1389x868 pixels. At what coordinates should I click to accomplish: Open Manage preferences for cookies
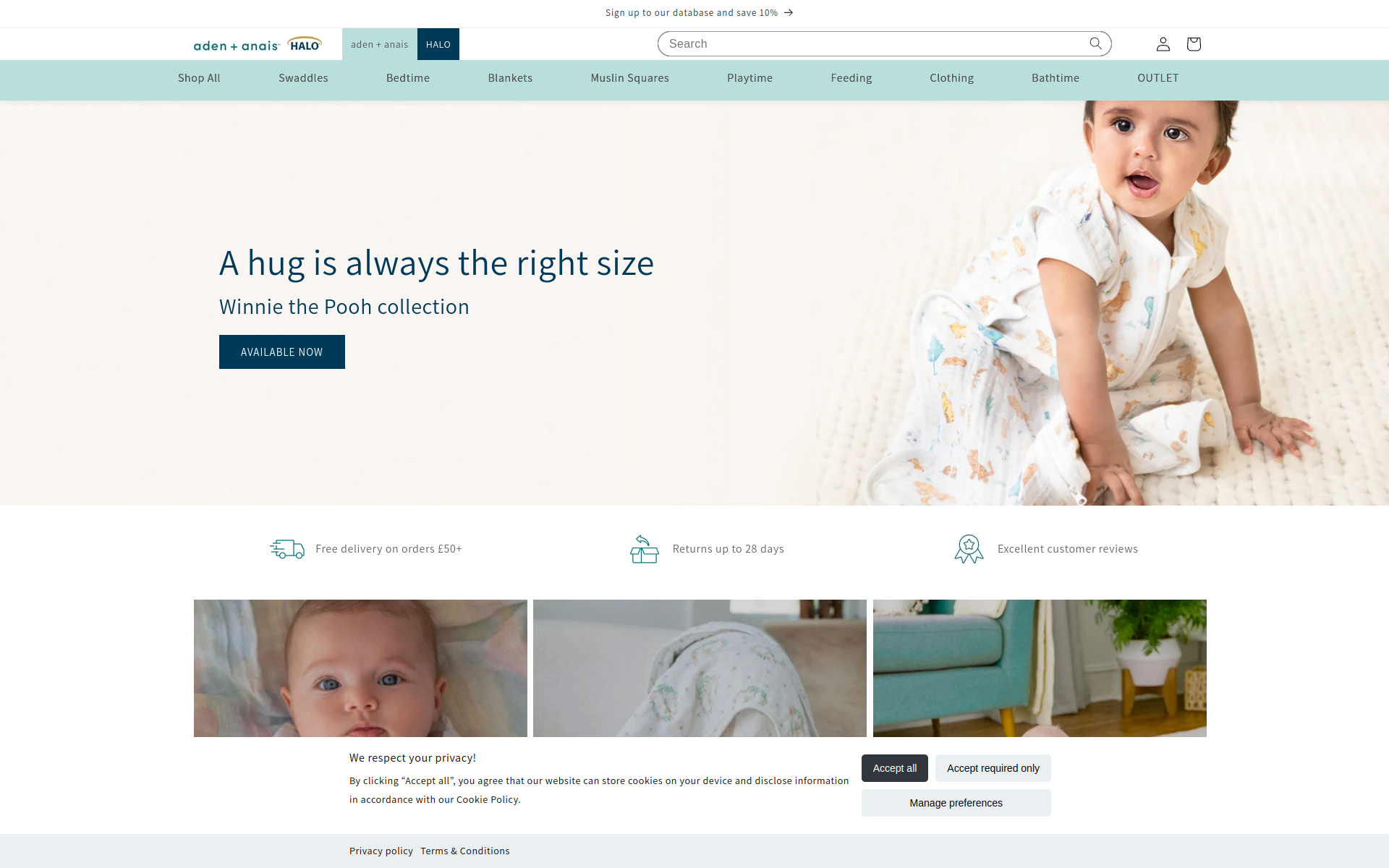[956, 803]
